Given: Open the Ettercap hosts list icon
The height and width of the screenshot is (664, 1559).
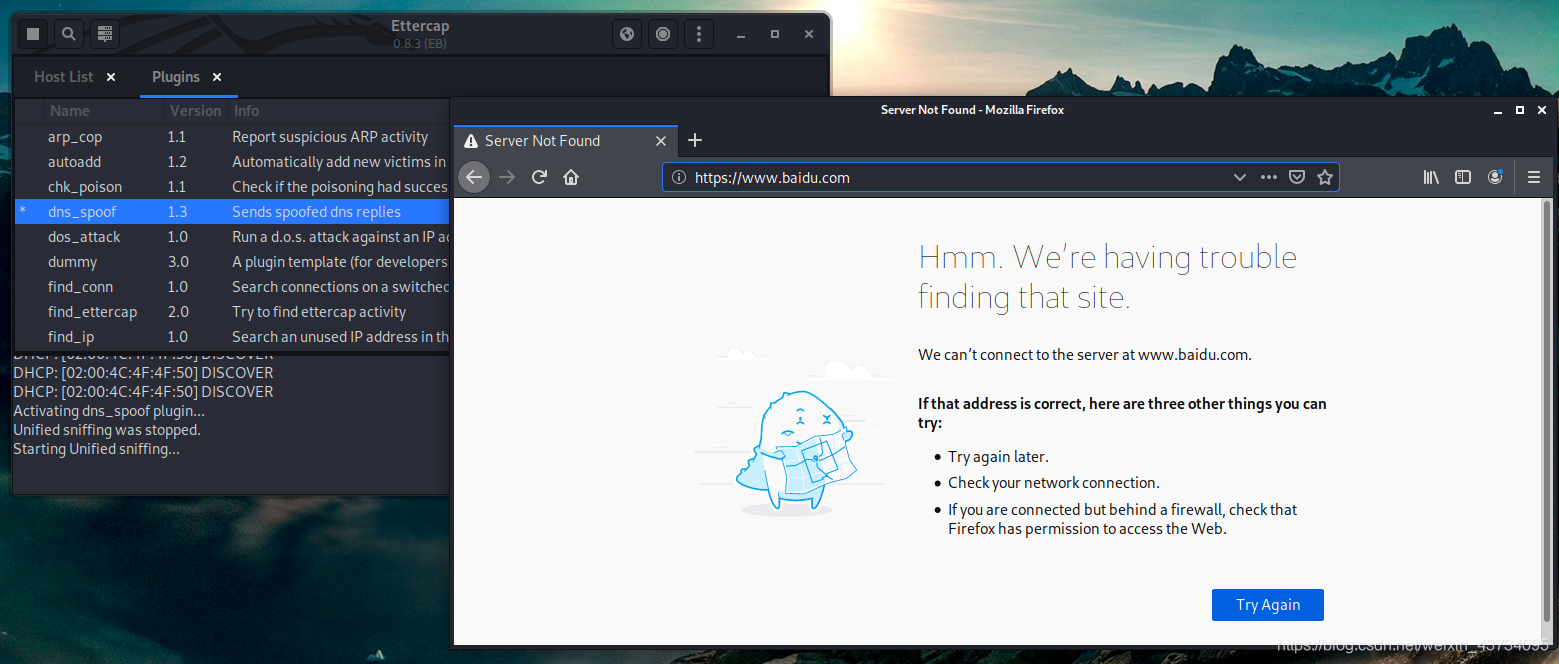Looking at the screenshot, I should (x=103, y=34).
